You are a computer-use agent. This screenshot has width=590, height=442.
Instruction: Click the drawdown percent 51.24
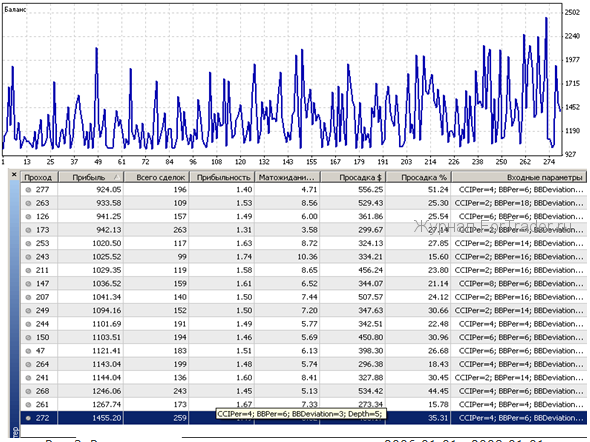coord(438,190)
